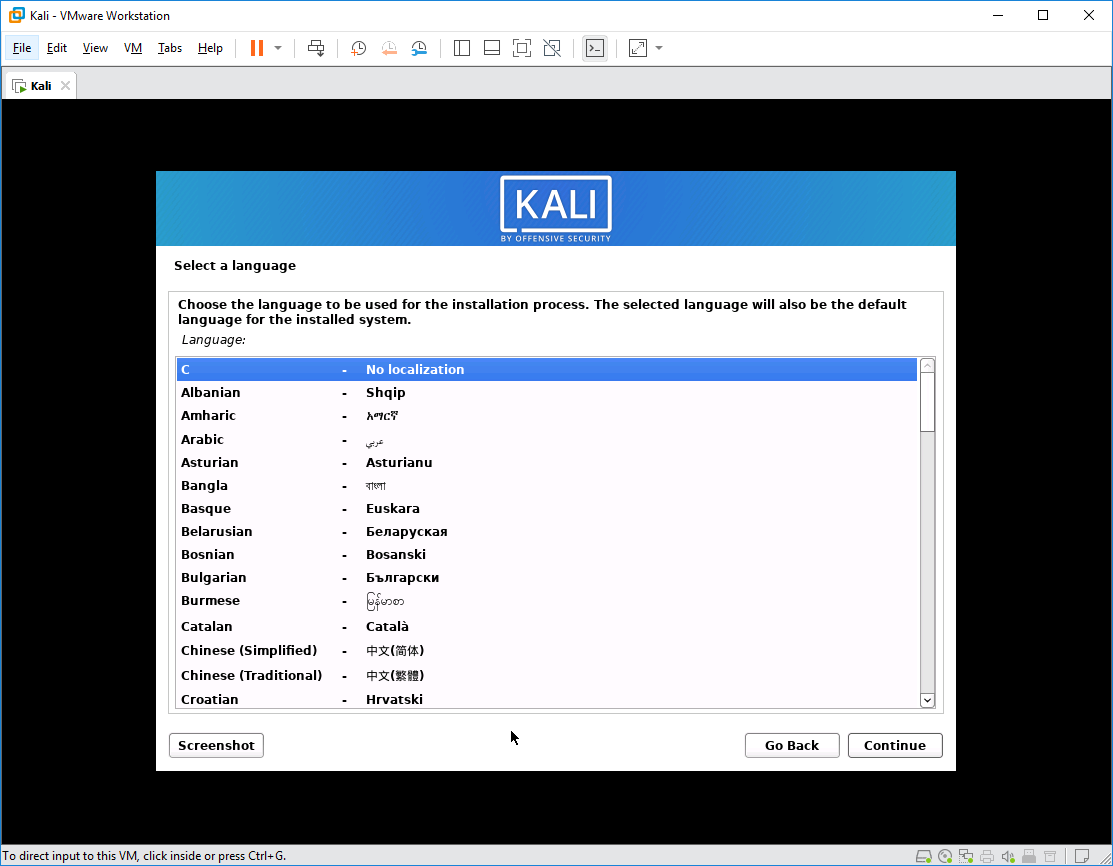Click sound card status icon
The height and width of the screenshot is (866, 1113).
1008,856
